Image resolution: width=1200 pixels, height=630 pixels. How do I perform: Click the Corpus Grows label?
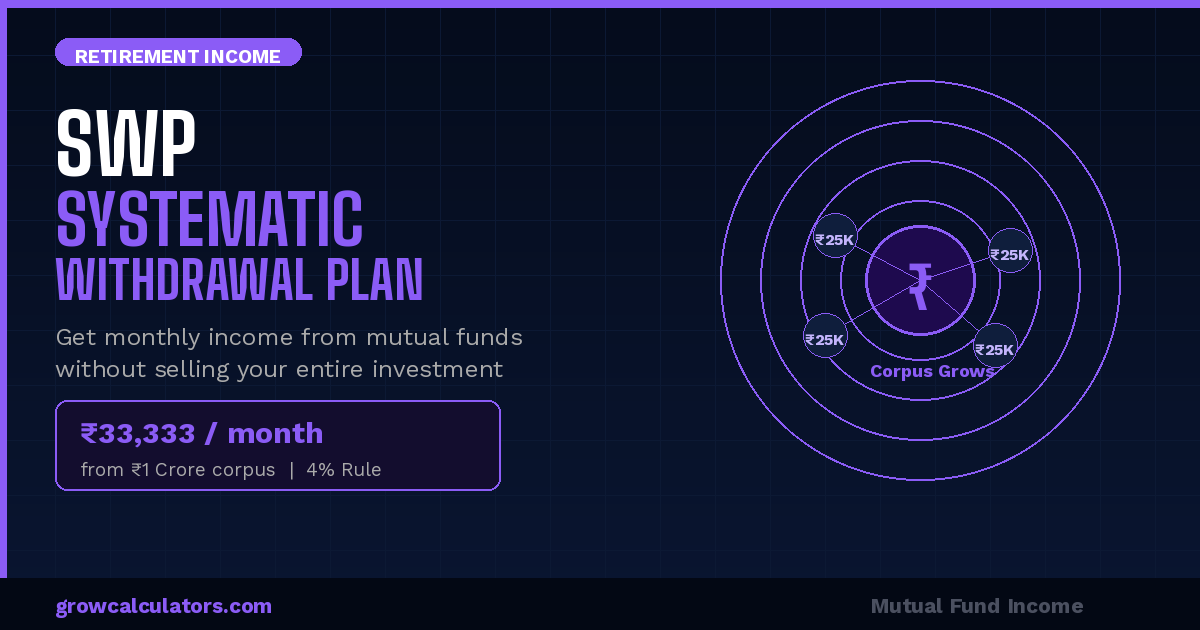pyautogui.click(x=932, y=371)
